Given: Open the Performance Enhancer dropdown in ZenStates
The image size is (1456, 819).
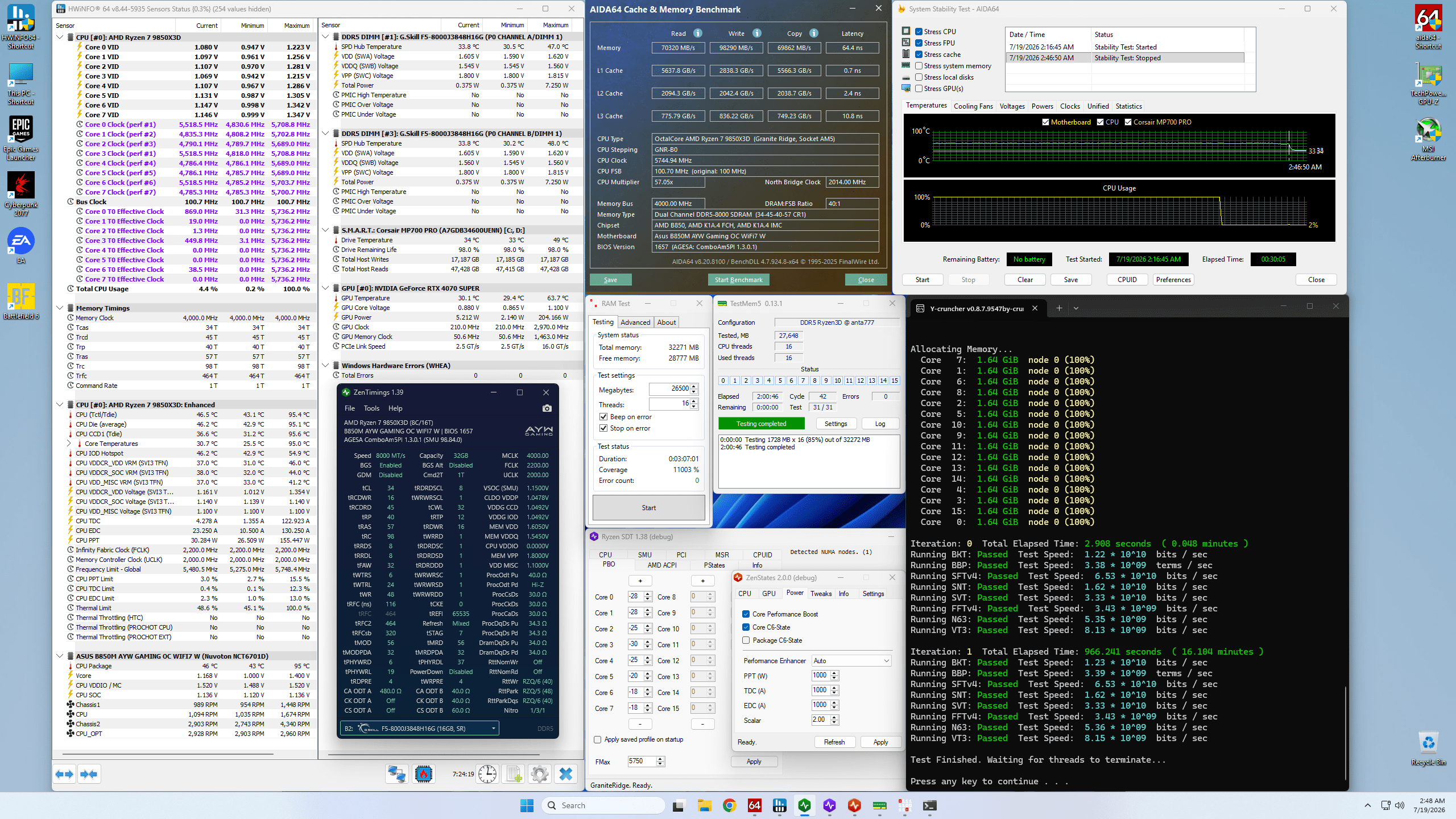Looking at the screenshot, I should coord(851,661).
